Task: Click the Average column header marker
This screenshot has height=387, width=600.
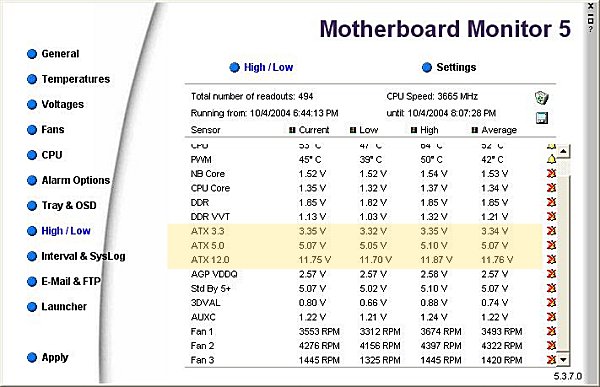Action: pos(474,130)
